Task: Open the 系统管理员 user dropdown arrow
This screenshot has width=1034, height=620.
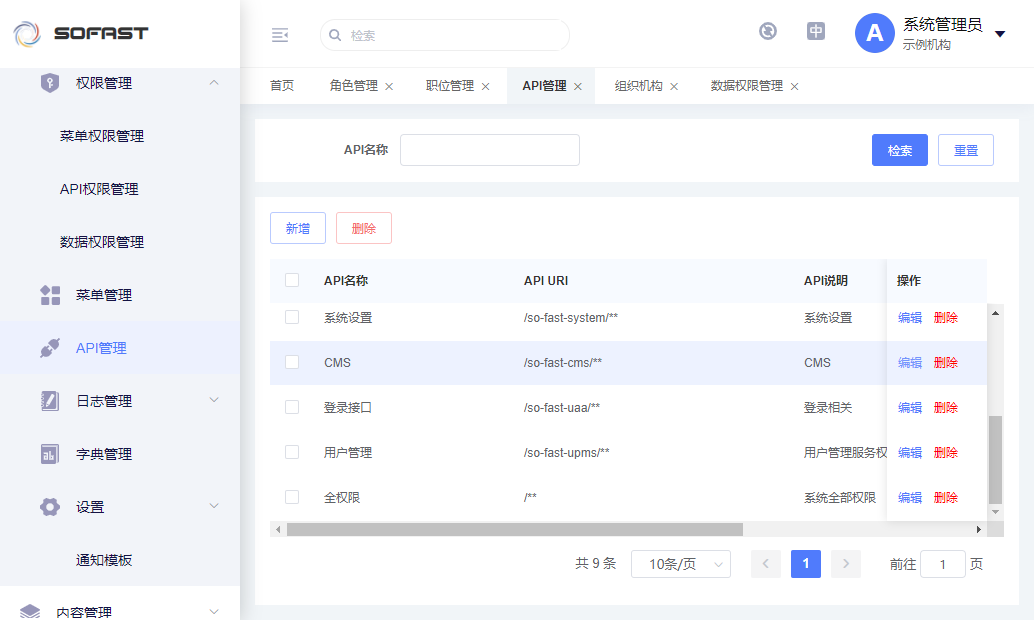Action: click(1000, 34)
